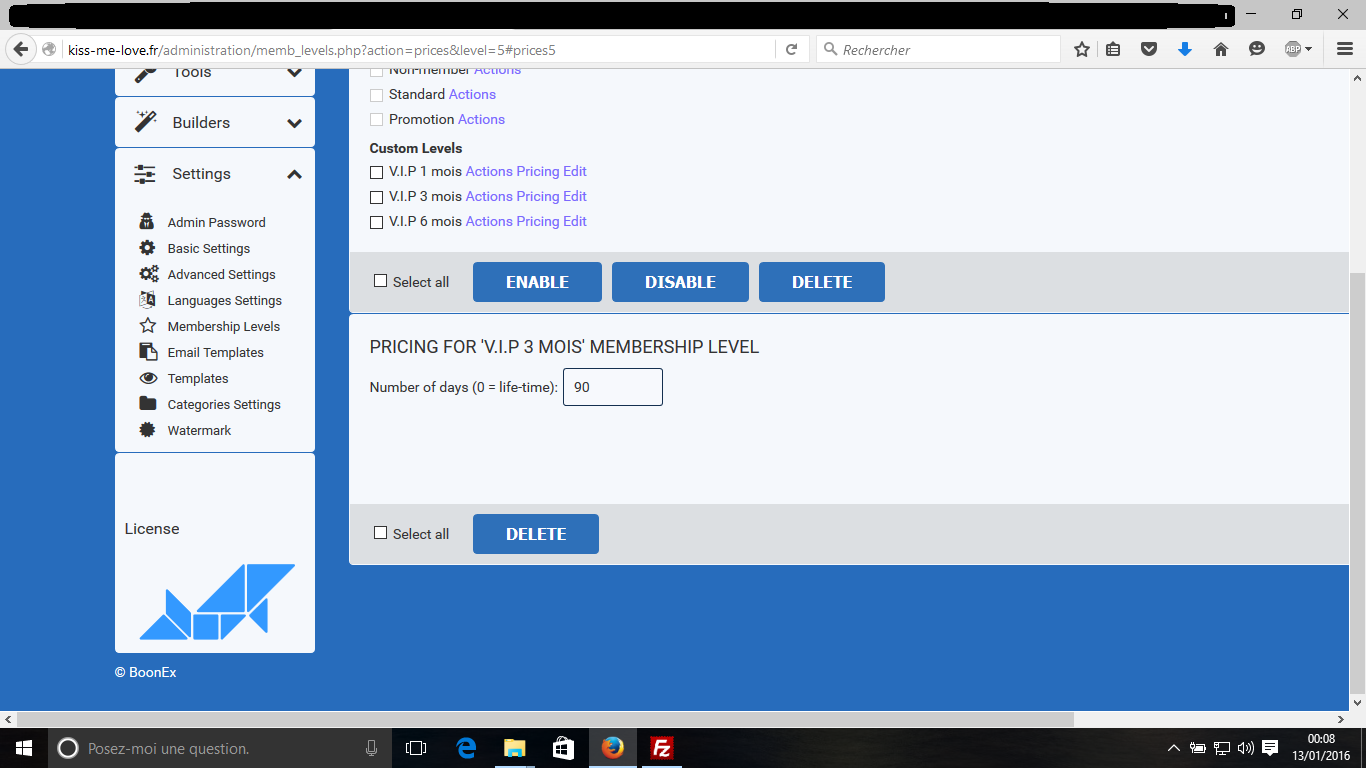Open Watermark settings in the sidebar
The image size is (1366, 768).
tap(199, 430)
